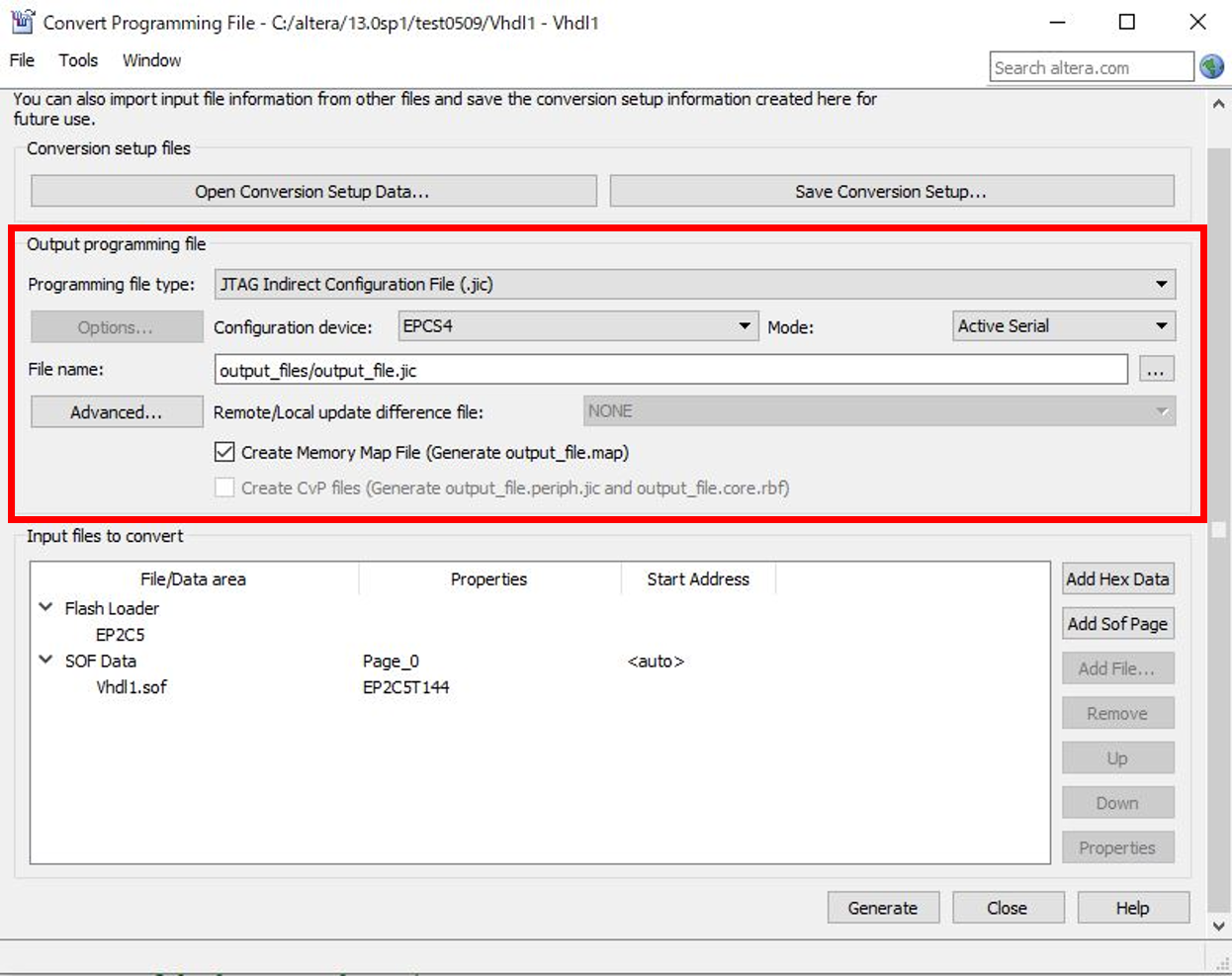
Task: Collapse the Flash Loader tree node
Action: click(45, 607)
